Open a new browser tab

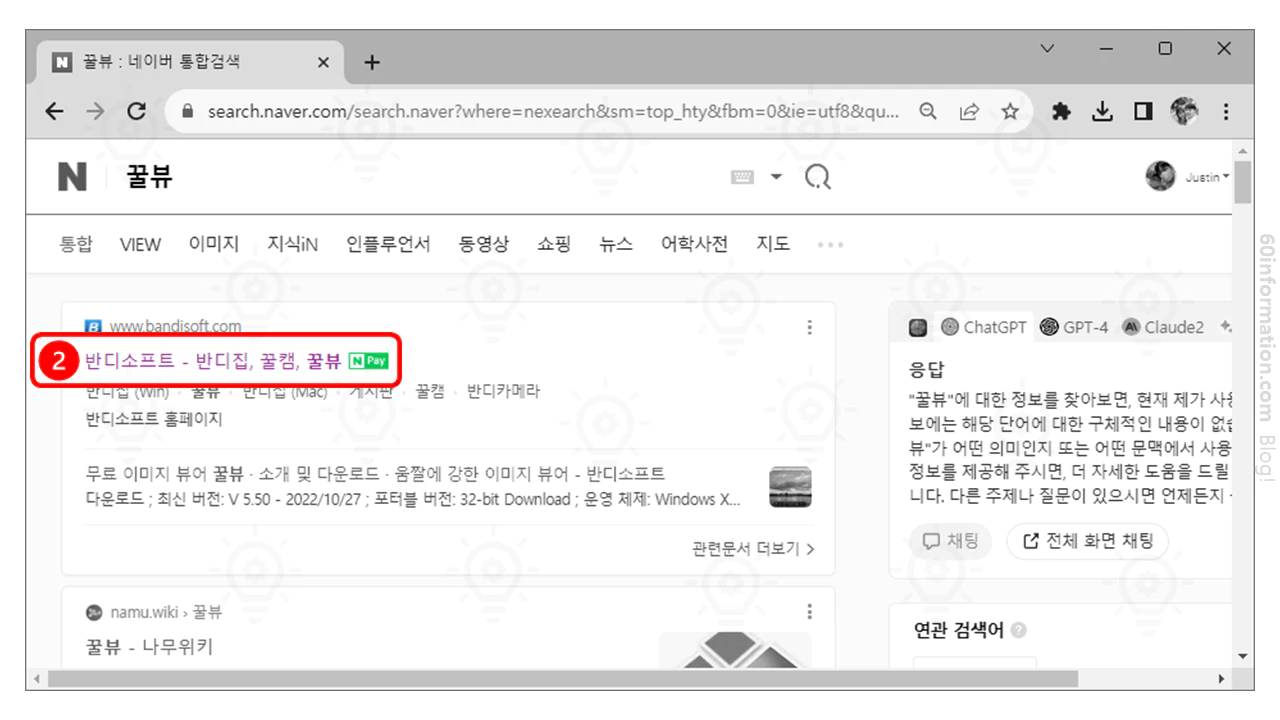pyautogui.click(x=372, y=63)
